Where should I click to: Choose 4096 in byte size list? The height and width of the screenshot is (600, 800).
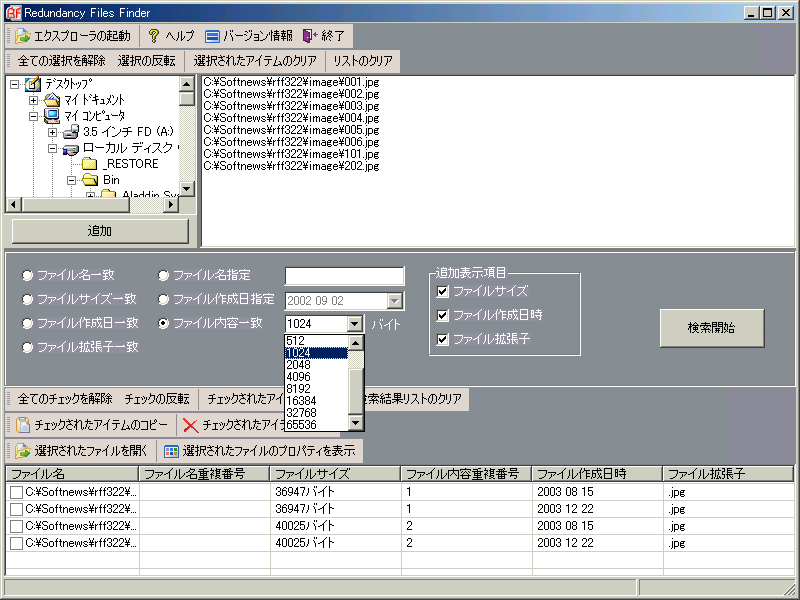coord(316,377)
